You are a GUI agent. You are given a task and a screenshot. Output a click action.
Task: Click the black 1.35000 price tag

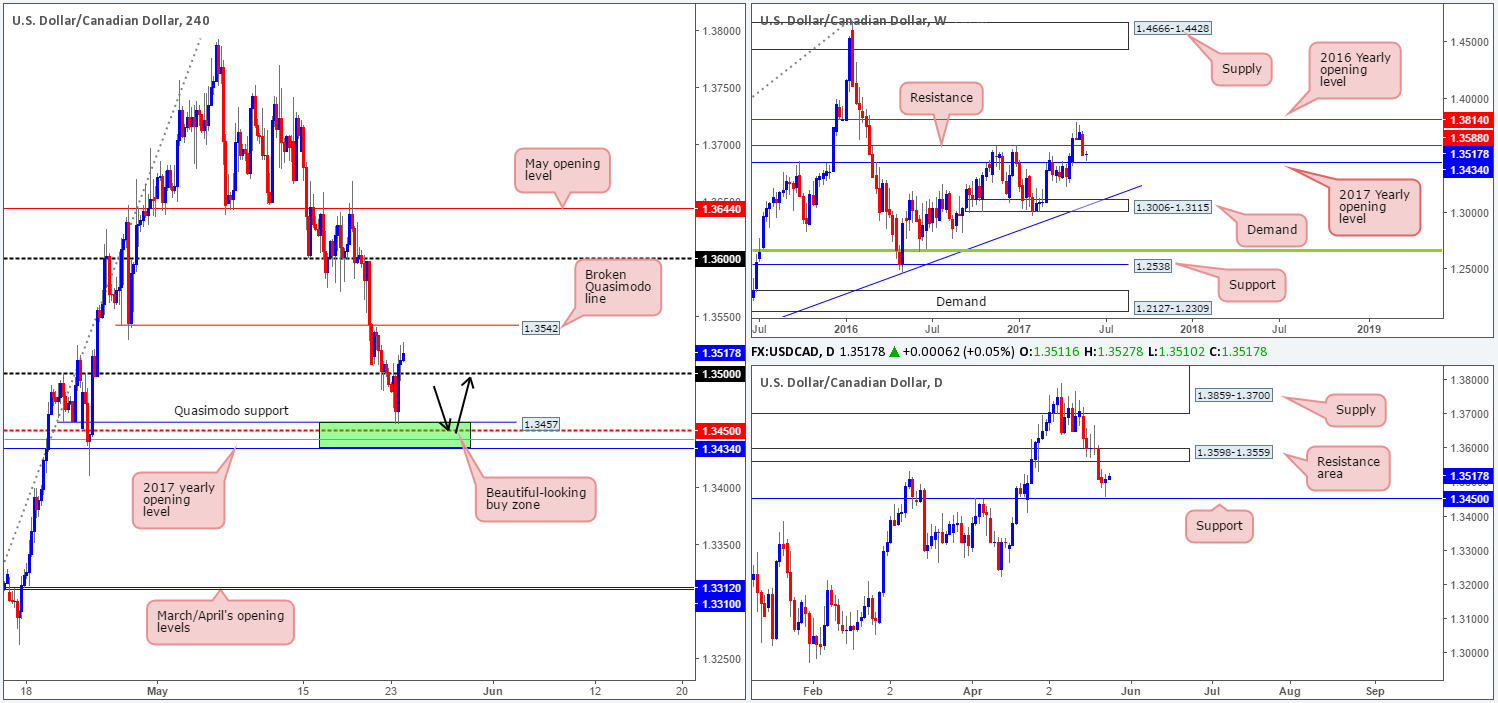coord(718,374)
